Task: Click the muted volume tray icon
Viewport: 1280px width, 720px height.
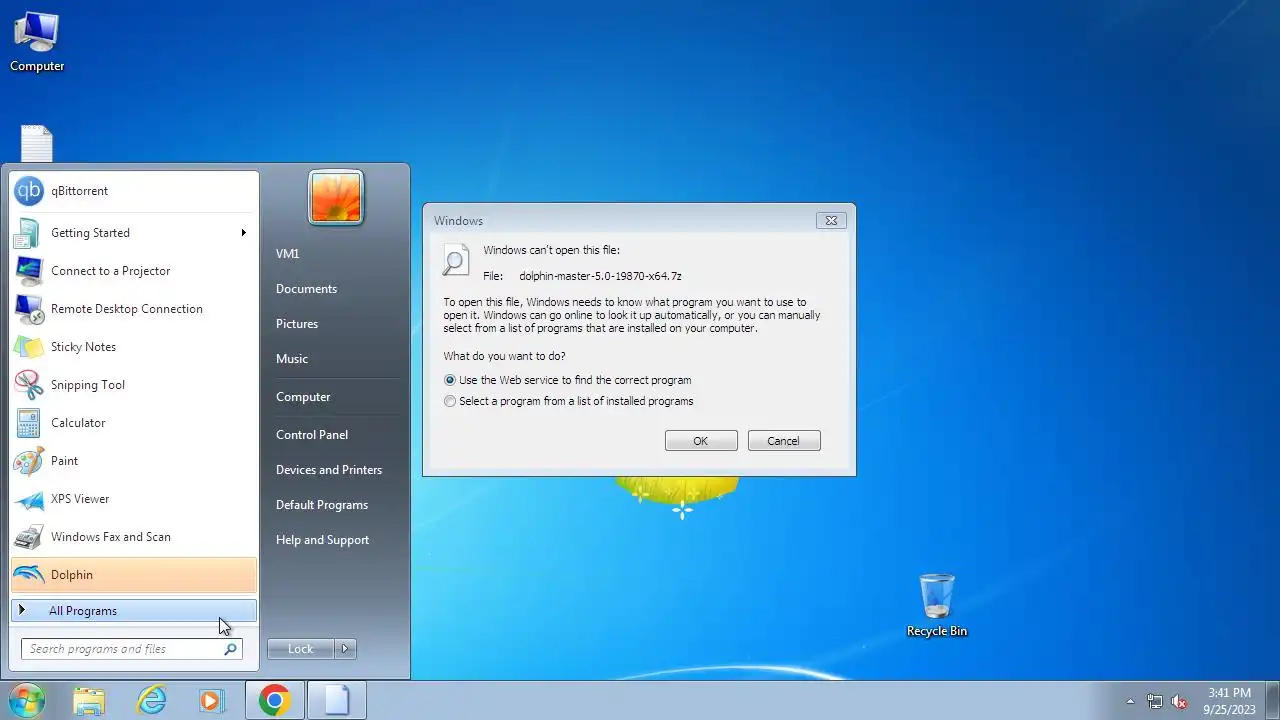Action: coord(1179,701)
